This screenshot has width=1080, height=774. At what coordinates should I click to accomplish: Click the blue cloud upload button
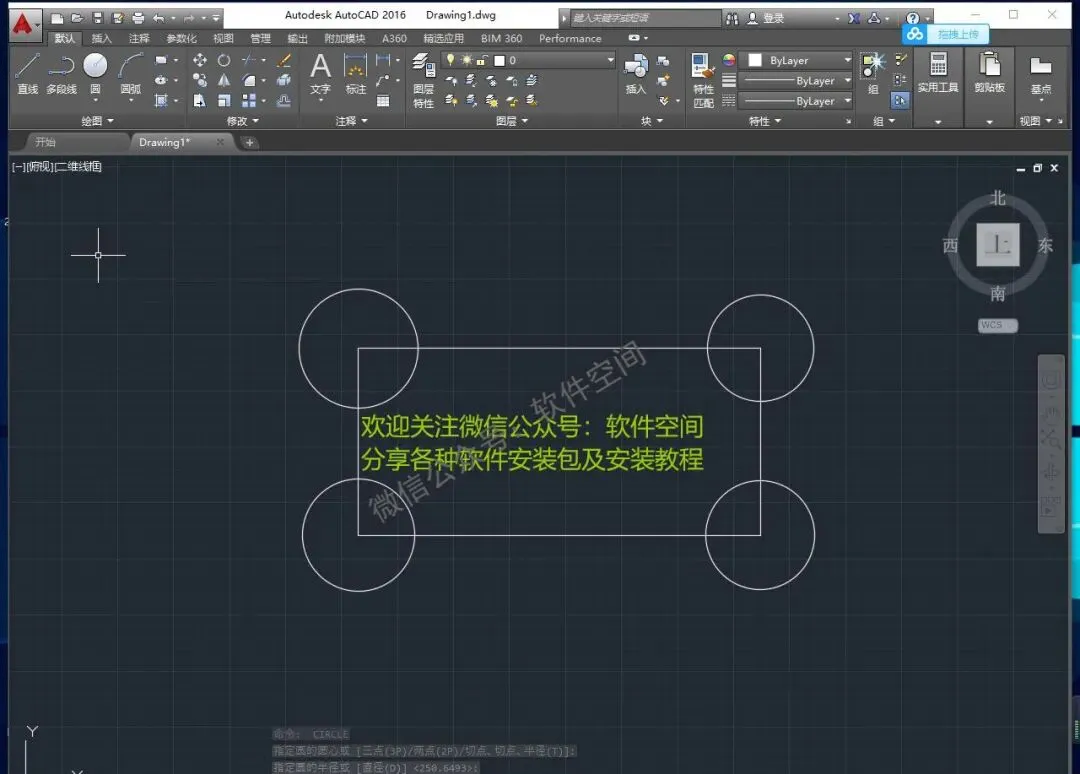[945, 34]
